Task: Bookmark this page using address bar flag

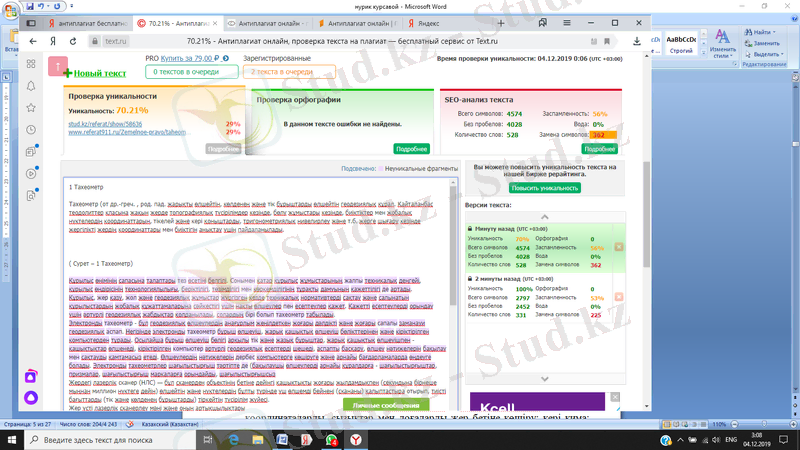Action: click(607, 41)
